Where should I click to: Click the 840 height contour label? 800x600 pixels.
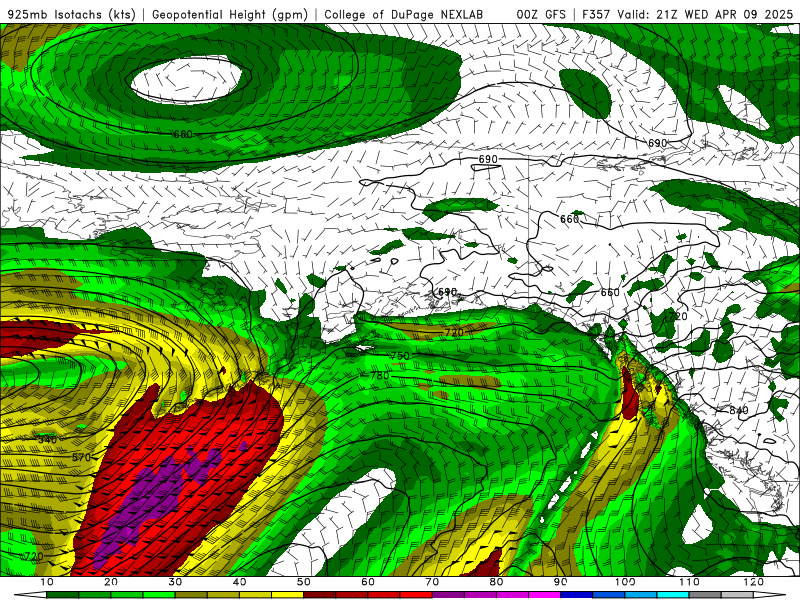[x=738, y=410]
